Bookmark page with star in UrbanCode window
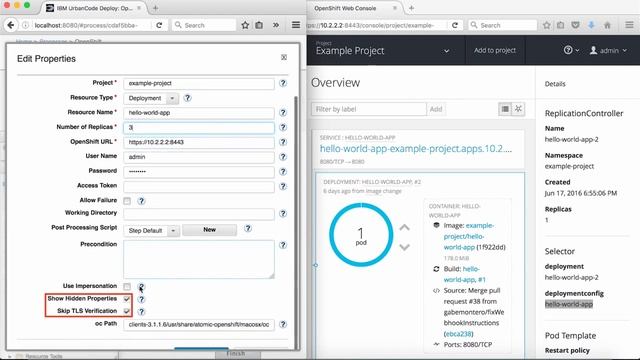 (x=245, y=25)
